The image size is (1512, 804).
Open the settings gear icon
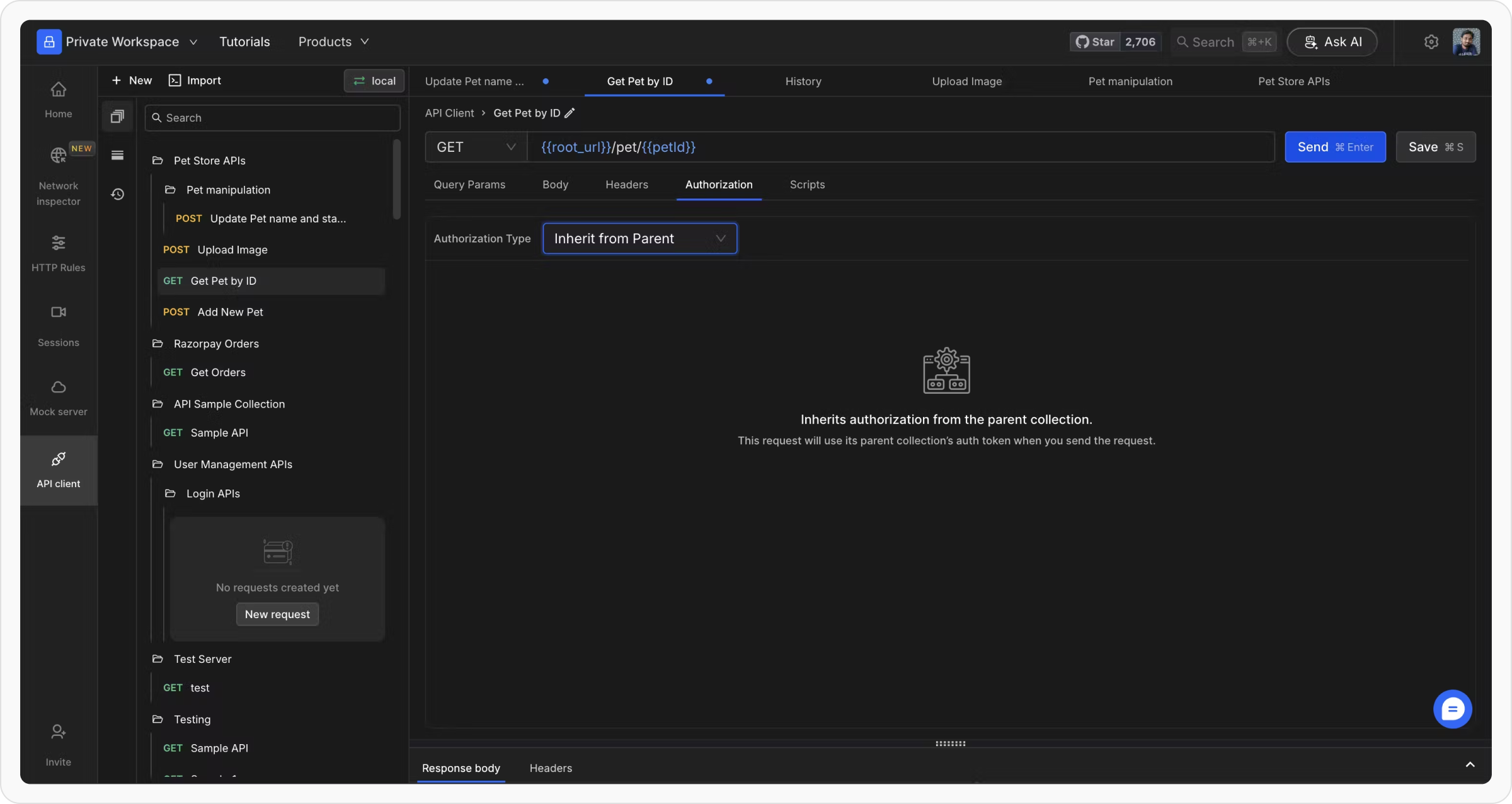(1431, 42)
